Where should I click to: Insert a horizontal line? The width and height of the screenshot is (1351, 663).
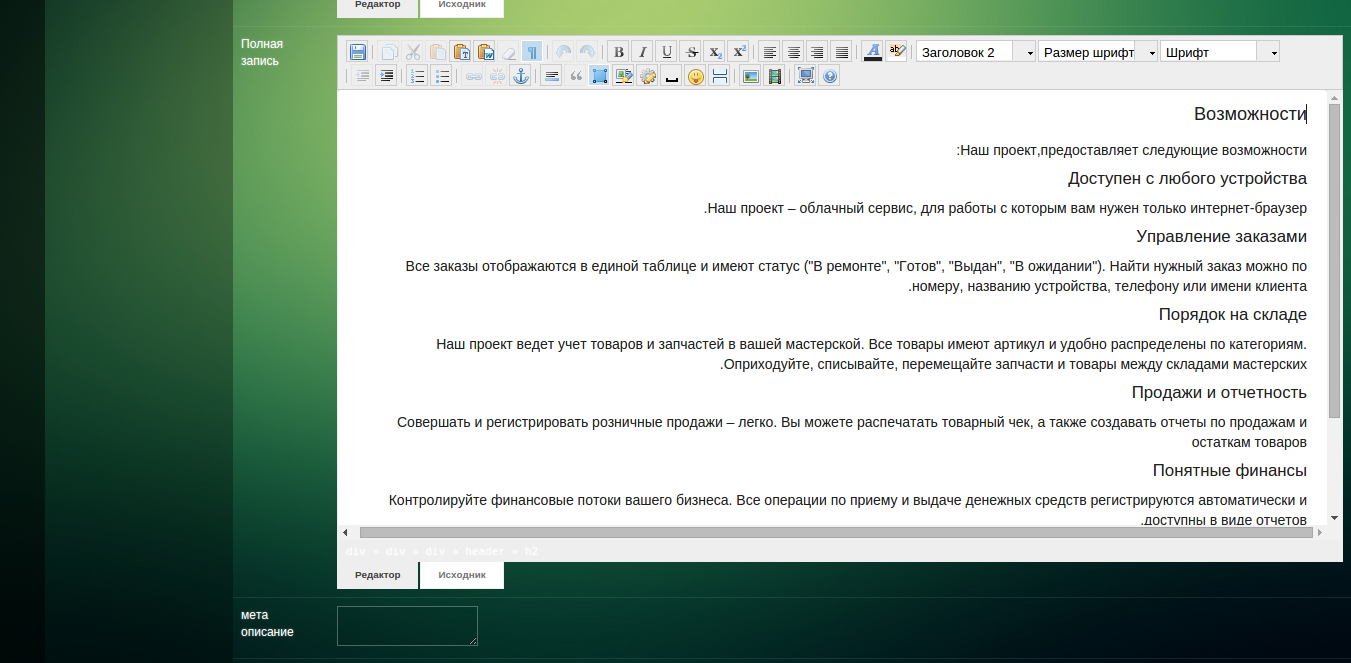[x=551, y=76]
